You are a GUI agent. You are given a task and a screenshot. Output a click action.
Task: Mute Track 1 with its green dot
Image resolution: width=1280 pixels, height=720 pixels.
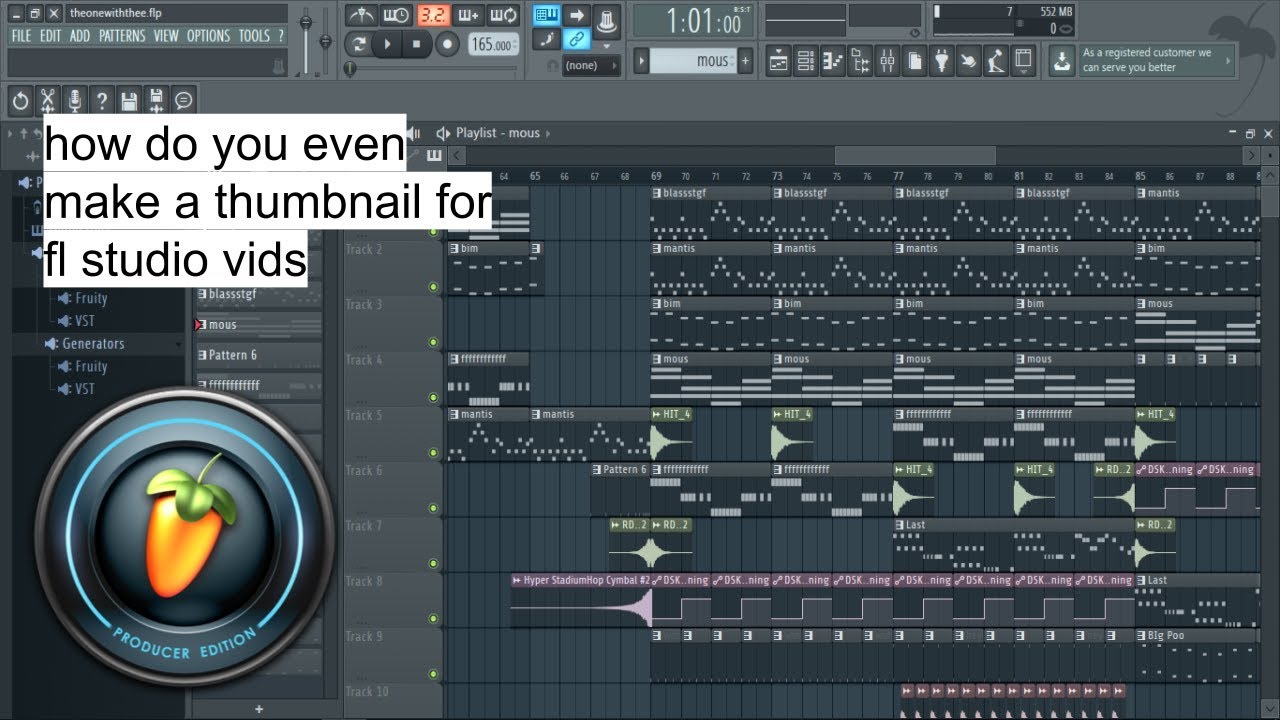click(433, 231)
